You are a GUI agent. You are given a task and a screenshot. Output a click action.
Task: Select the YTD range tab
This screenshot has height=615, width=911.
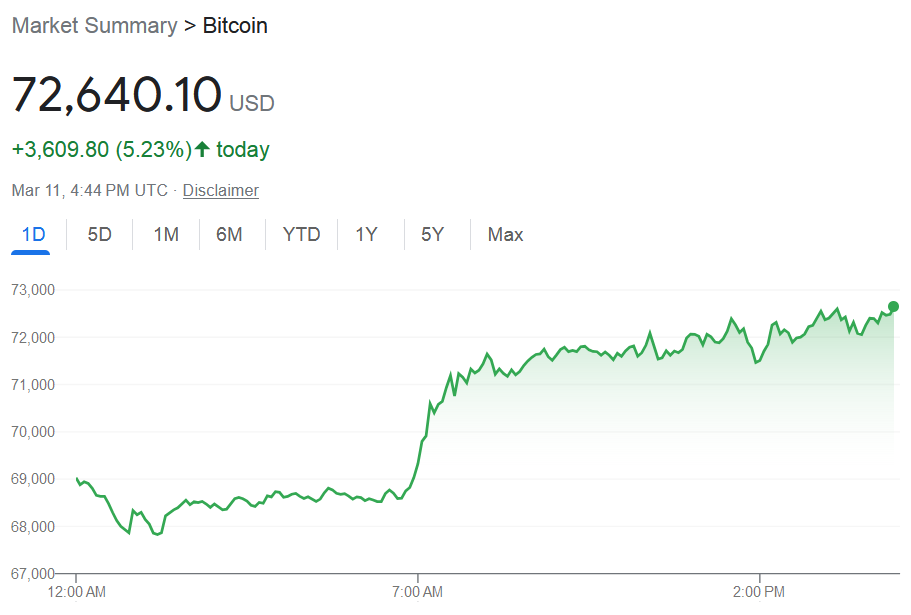pos(301,235)
